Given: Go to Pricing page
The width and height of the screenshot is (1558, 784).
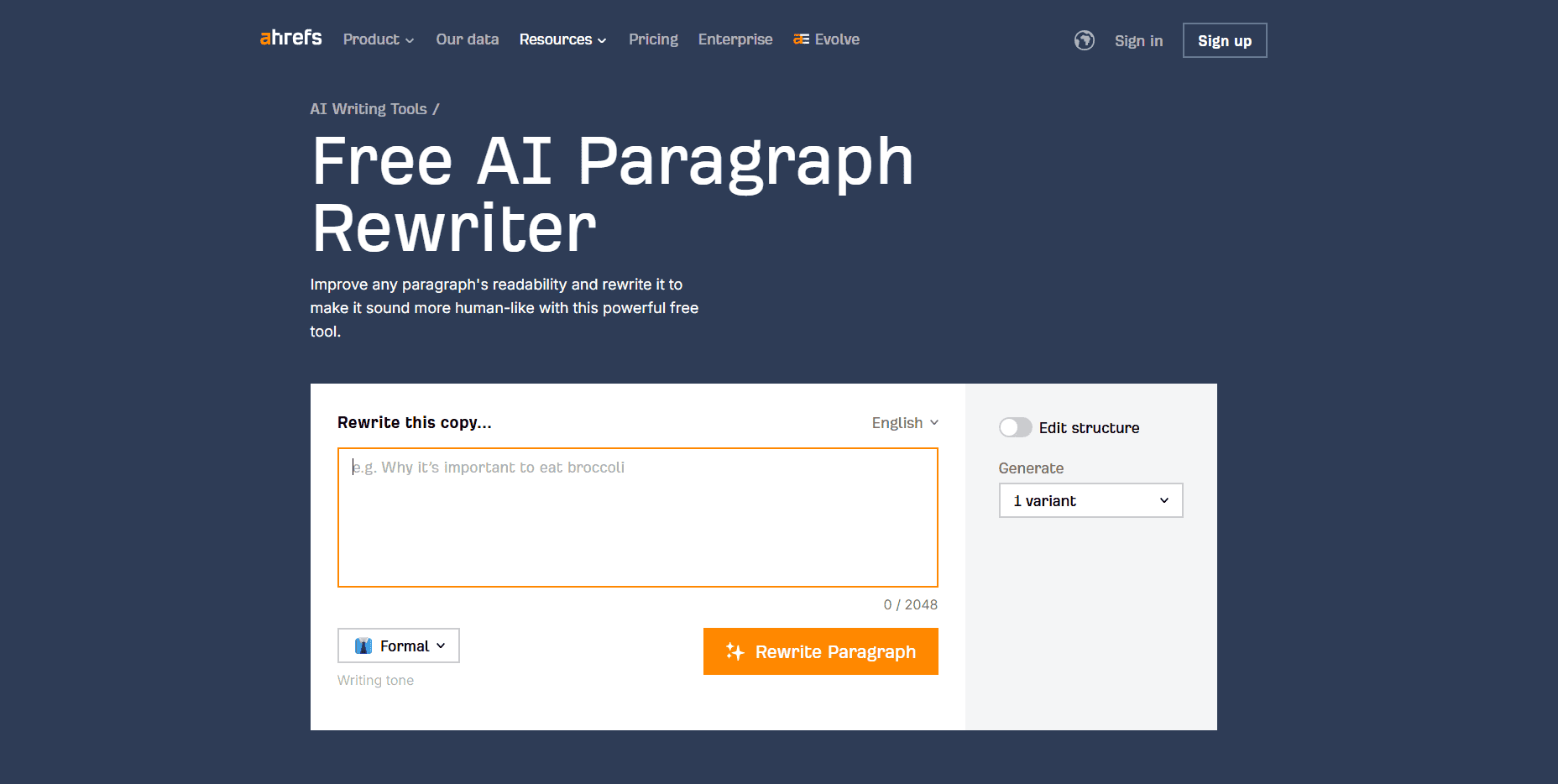Looking at the screenshot, I should (653, 39).
